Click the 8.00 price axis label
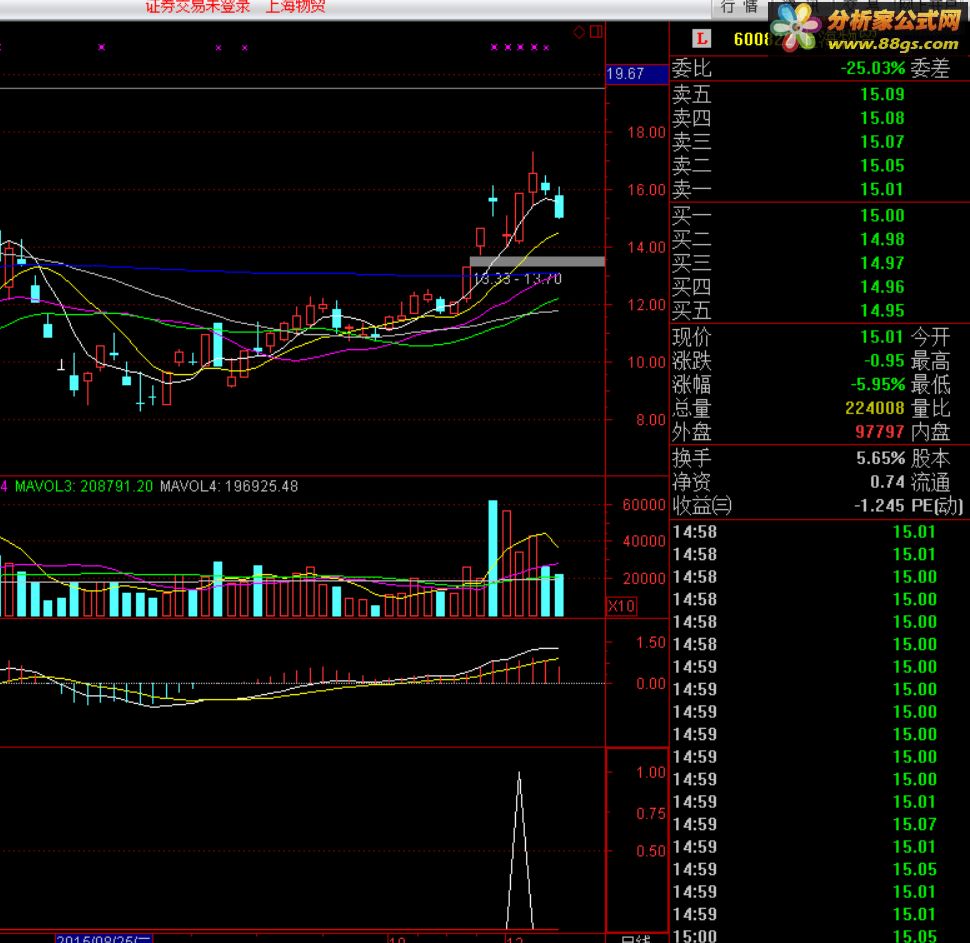This screenshot has height=943, width=970. pyautogui.click(x=650, y=420)
